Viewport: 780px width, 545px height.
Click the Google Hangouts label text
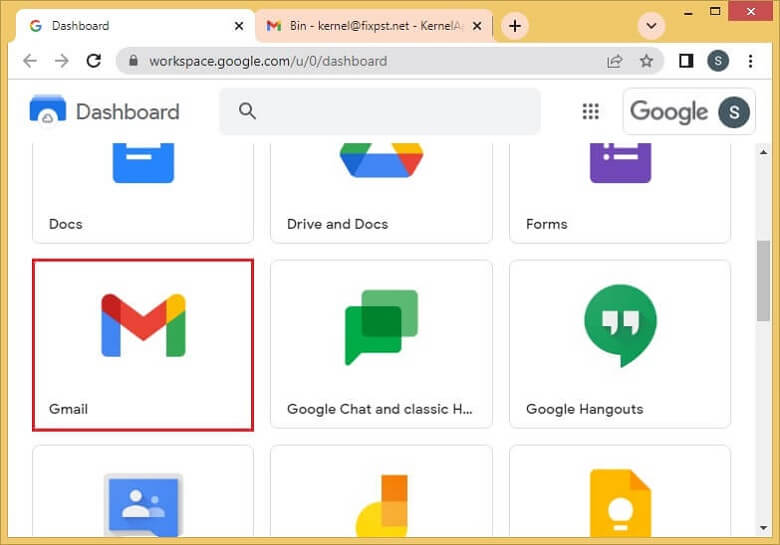585,409
